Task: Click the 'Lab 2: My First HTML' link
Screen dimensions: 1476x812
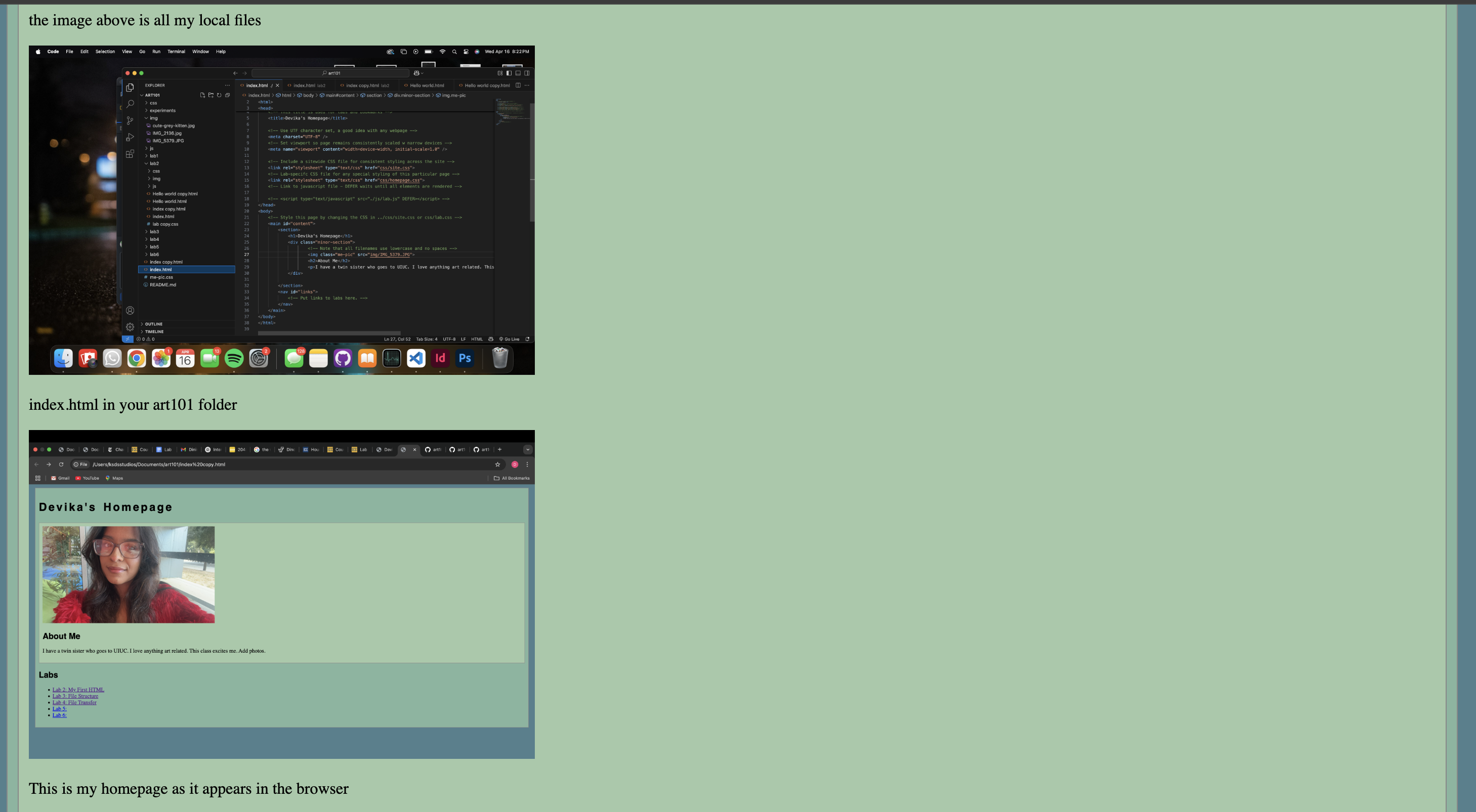Action: click(78, 690)
